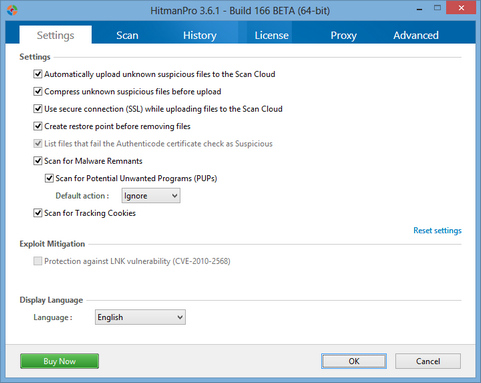Uncheck automatic upload of suspicious files to Scan Cloud
The height and width of the screenshot is (383, 481).
click(x=38, y=74)
